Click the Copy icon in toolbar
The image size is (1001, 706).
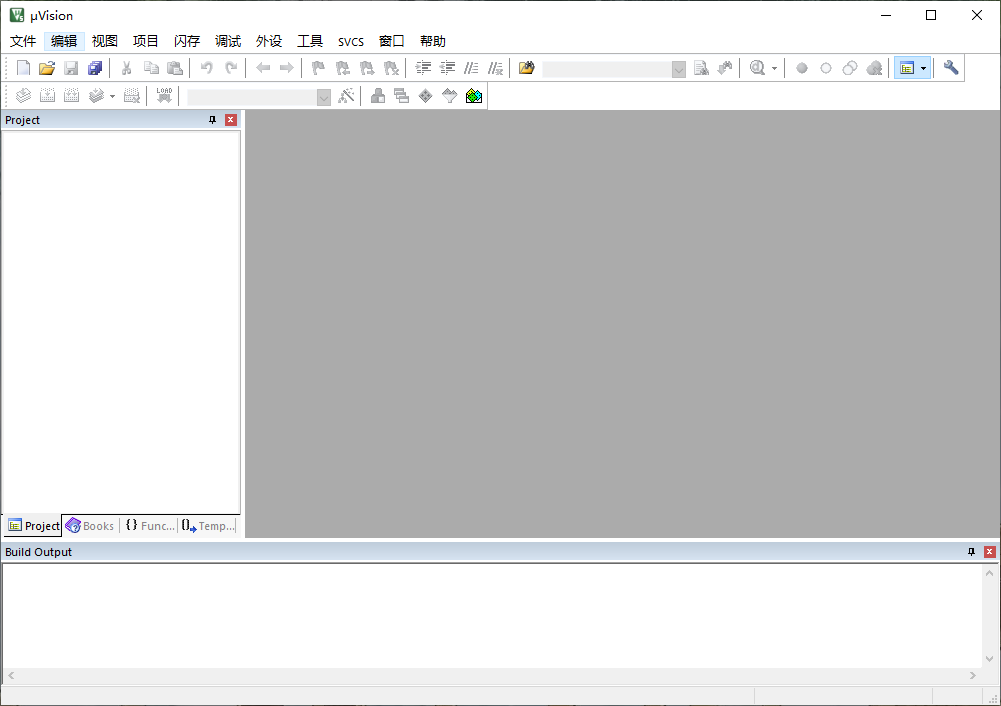(x=151, y=68)
